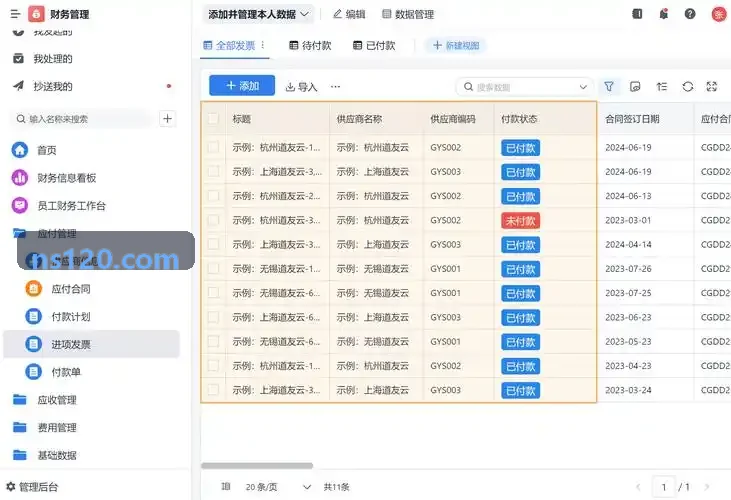The width and height of the screenshot is (731, 500).
Task: Check row 杭州道友云-2 dated 2024-06-13
Action: pyautogui.click(x=213, y=196)
